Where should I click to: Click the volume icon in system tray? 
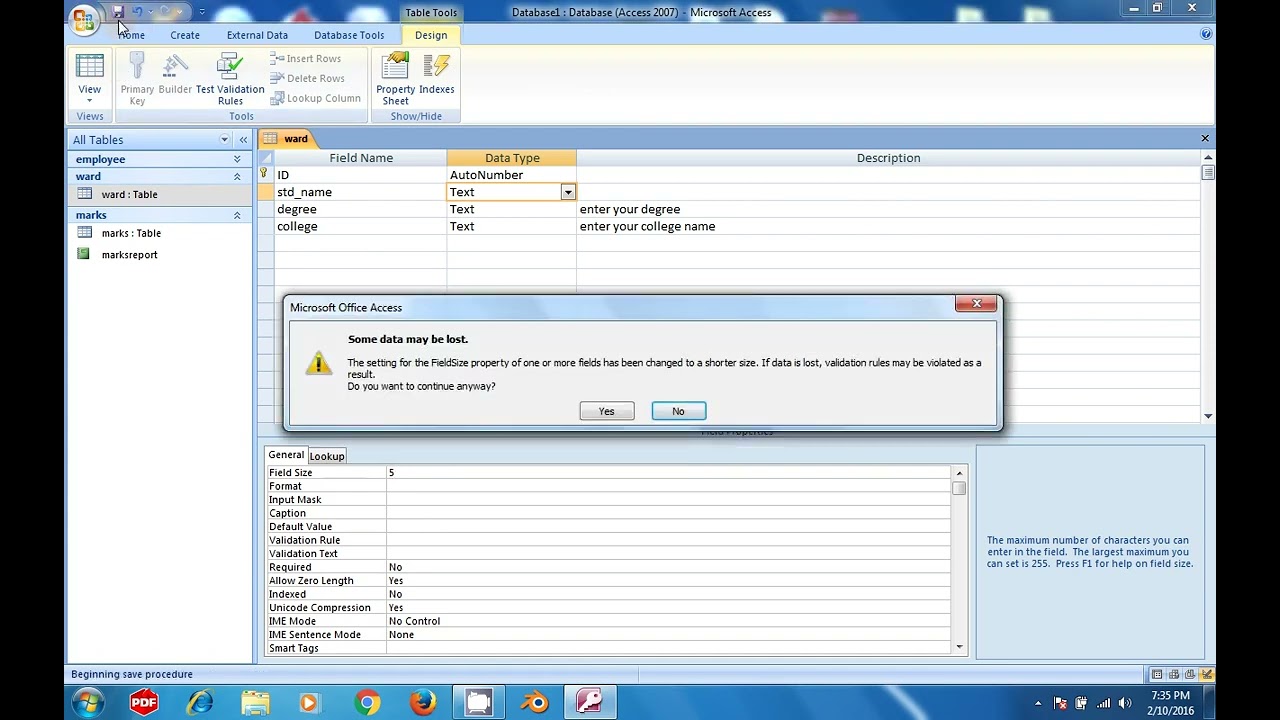[x=1125, y=703]
